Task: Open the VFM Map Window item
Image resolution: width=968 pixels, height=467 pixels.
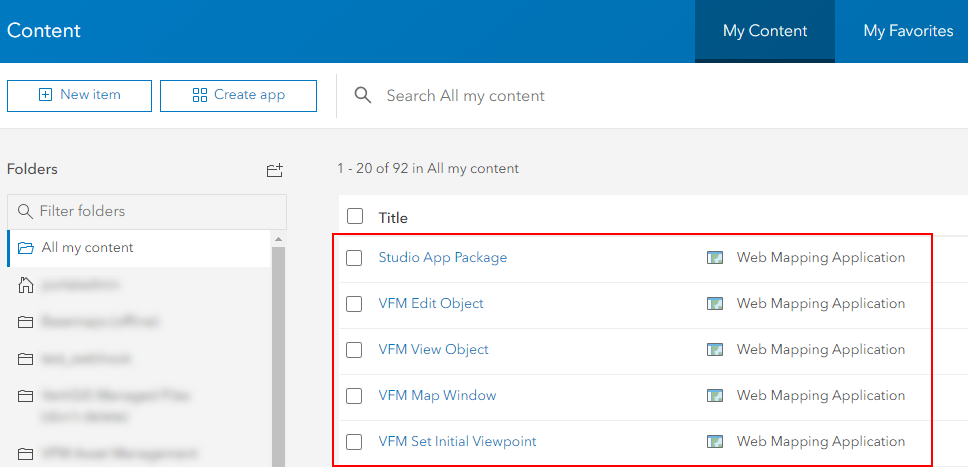Action: pyautogui.click(x=437, y=396)
